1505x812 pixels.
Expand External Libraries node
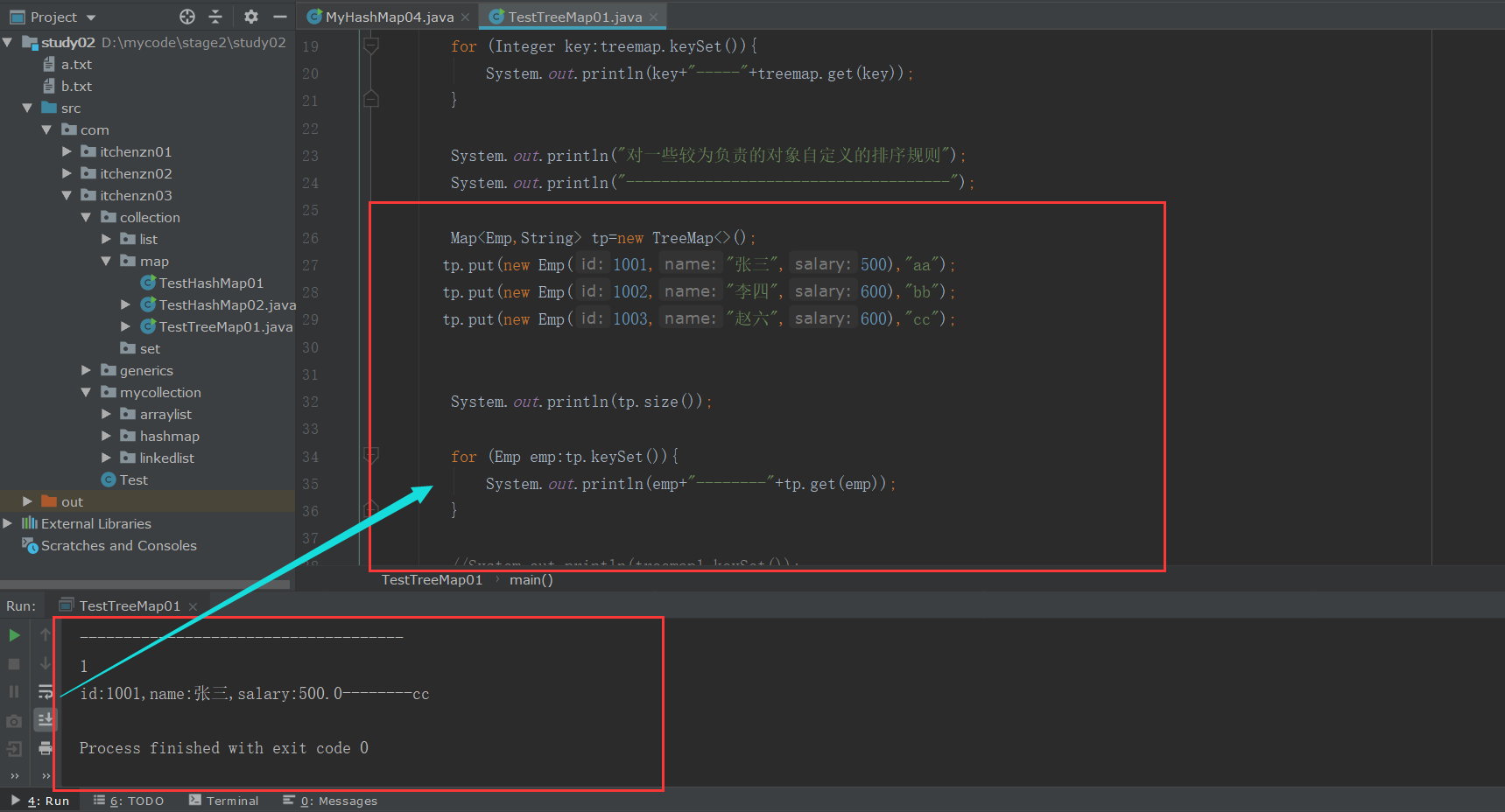pyautogui.click(x=8, y=523)
